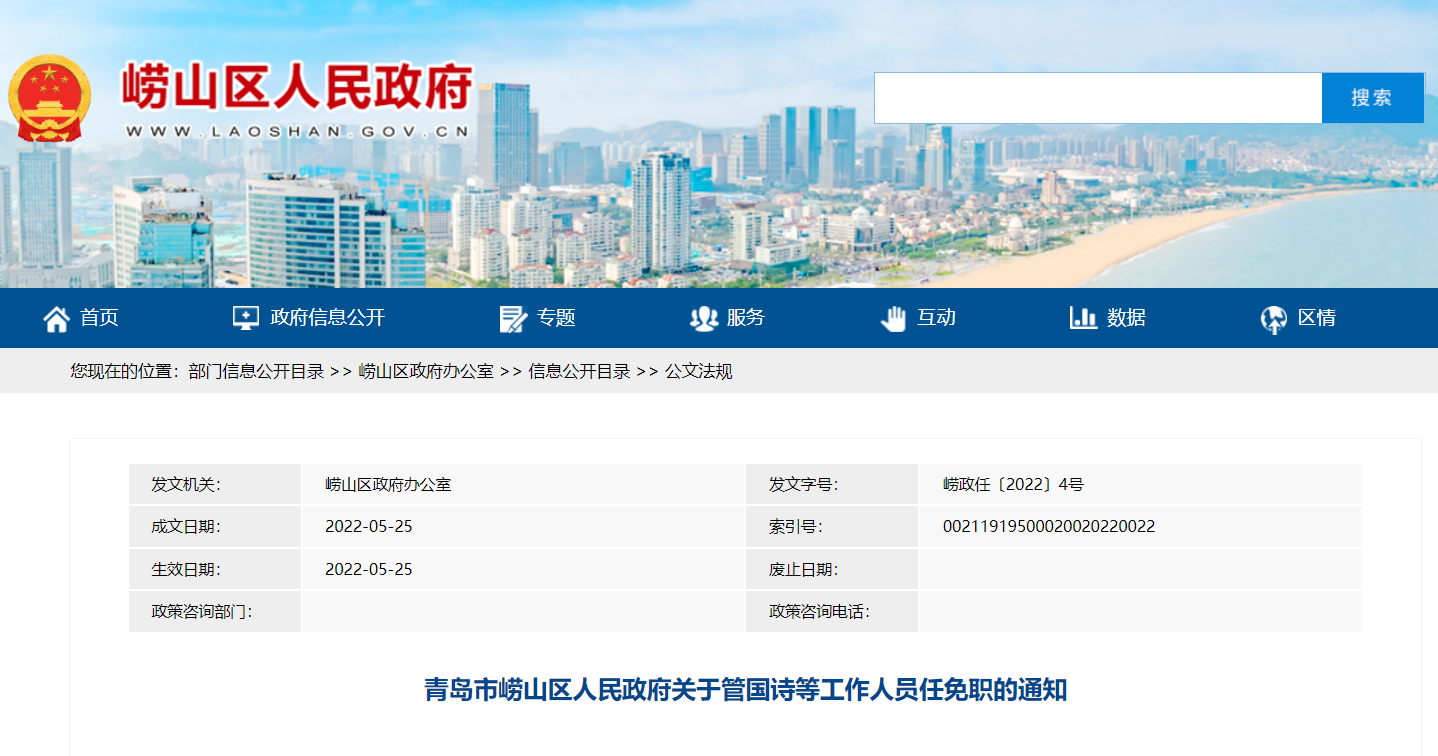Click the bar chart icon beside 数据
The width and height of the screenshot is (1438, 756).
click(x=1083, y=318)
